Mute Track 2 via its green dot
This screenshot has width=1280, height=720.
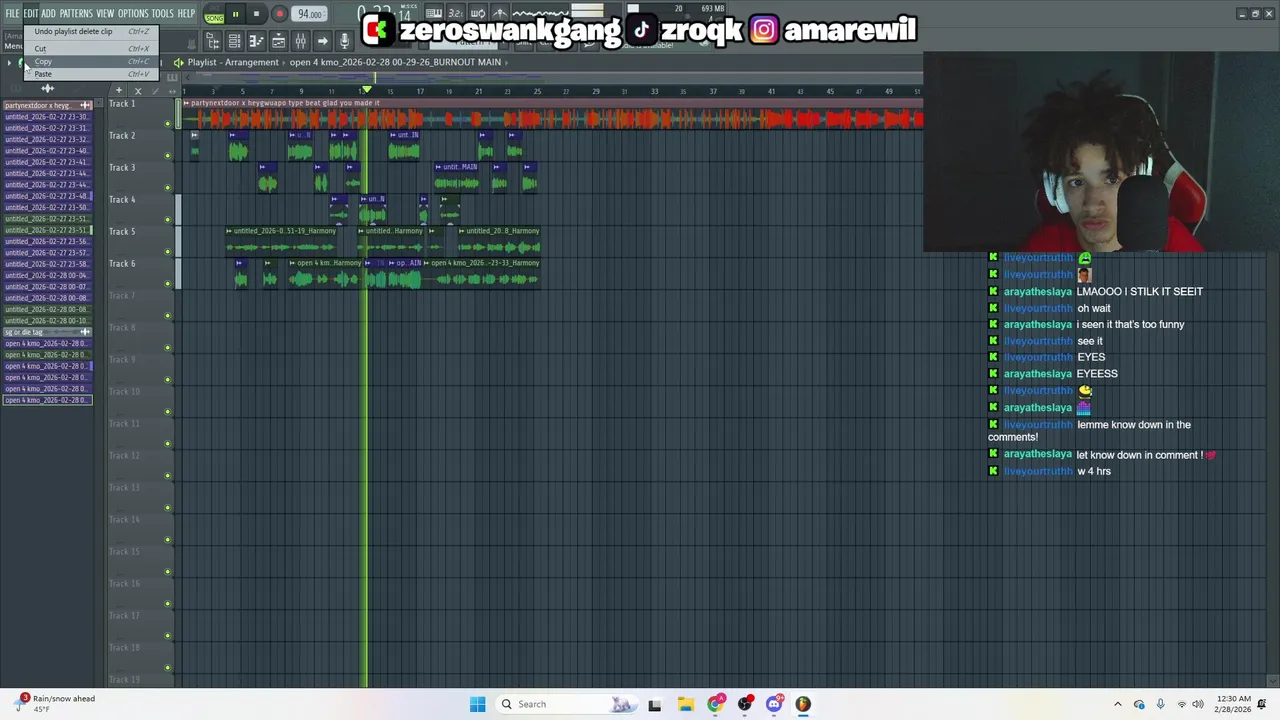(x=168, y=155)
